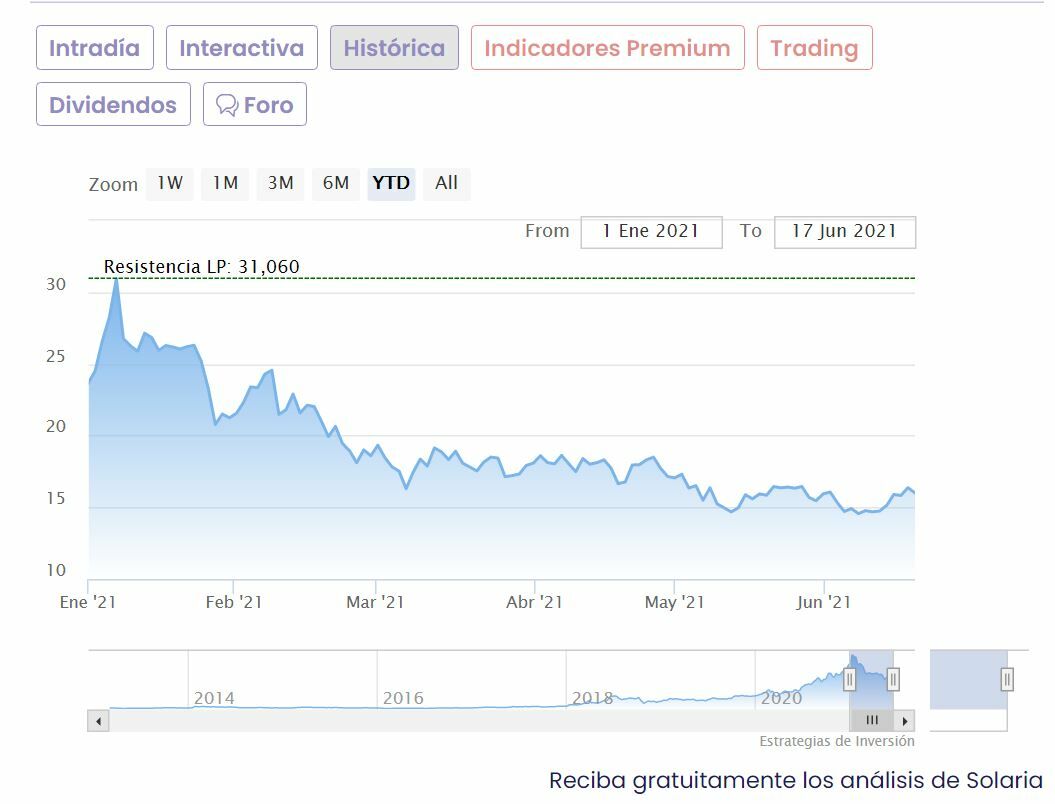The width and height of the screenshot is (1055, 804).
Task: Select the 1M zoom range
Action: click(225, 183)
